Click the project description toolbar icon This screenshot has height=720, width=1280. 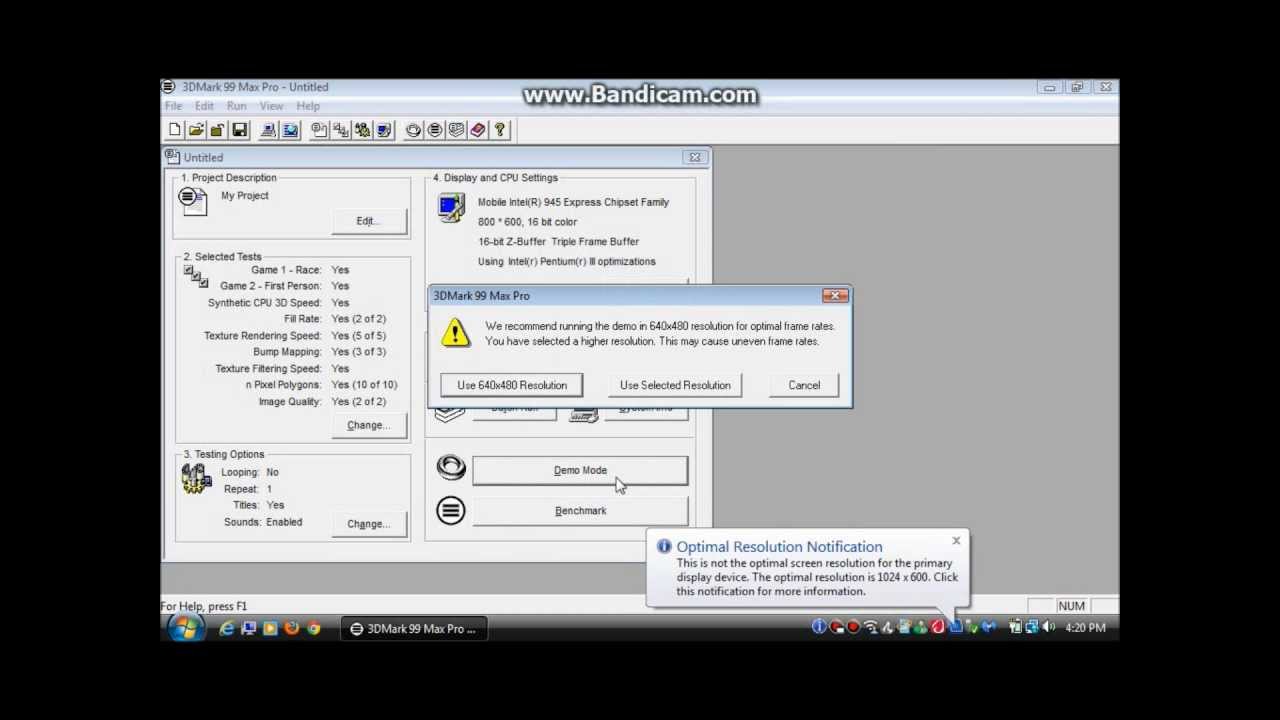(x=319, y=130)
